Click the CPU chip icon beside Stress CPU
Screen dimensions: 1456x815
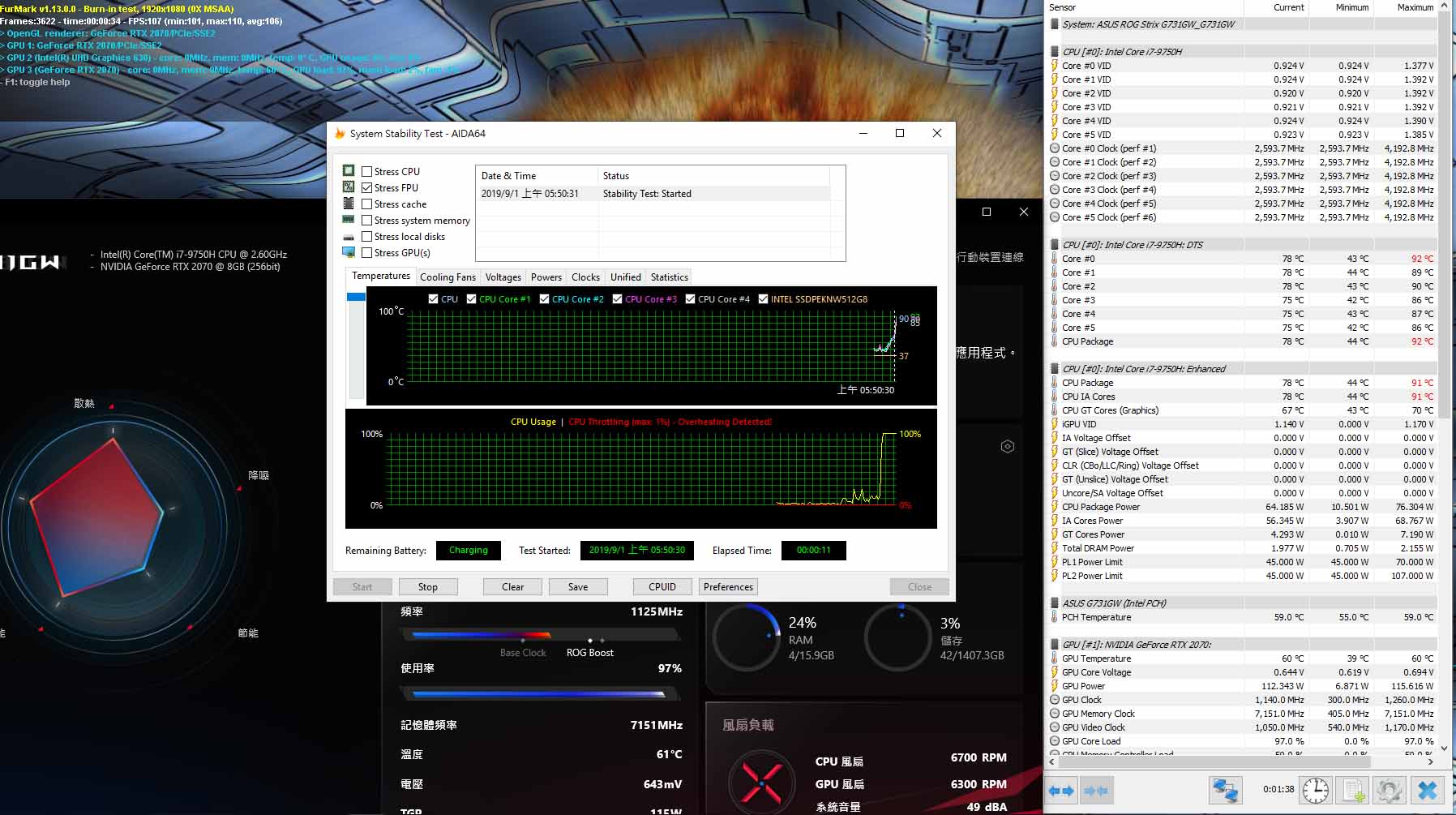[349, 170]
